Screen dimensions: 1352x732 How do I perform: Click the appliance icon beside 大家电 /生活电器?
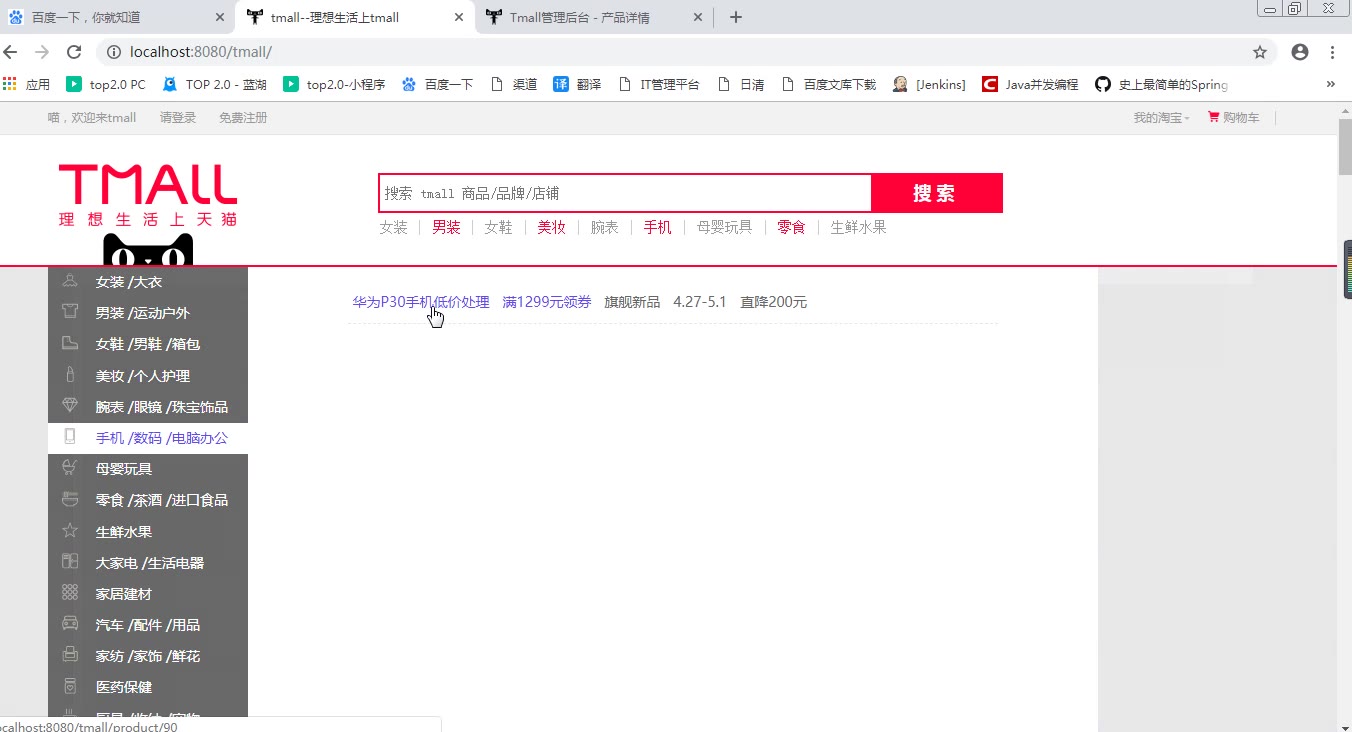70,562
